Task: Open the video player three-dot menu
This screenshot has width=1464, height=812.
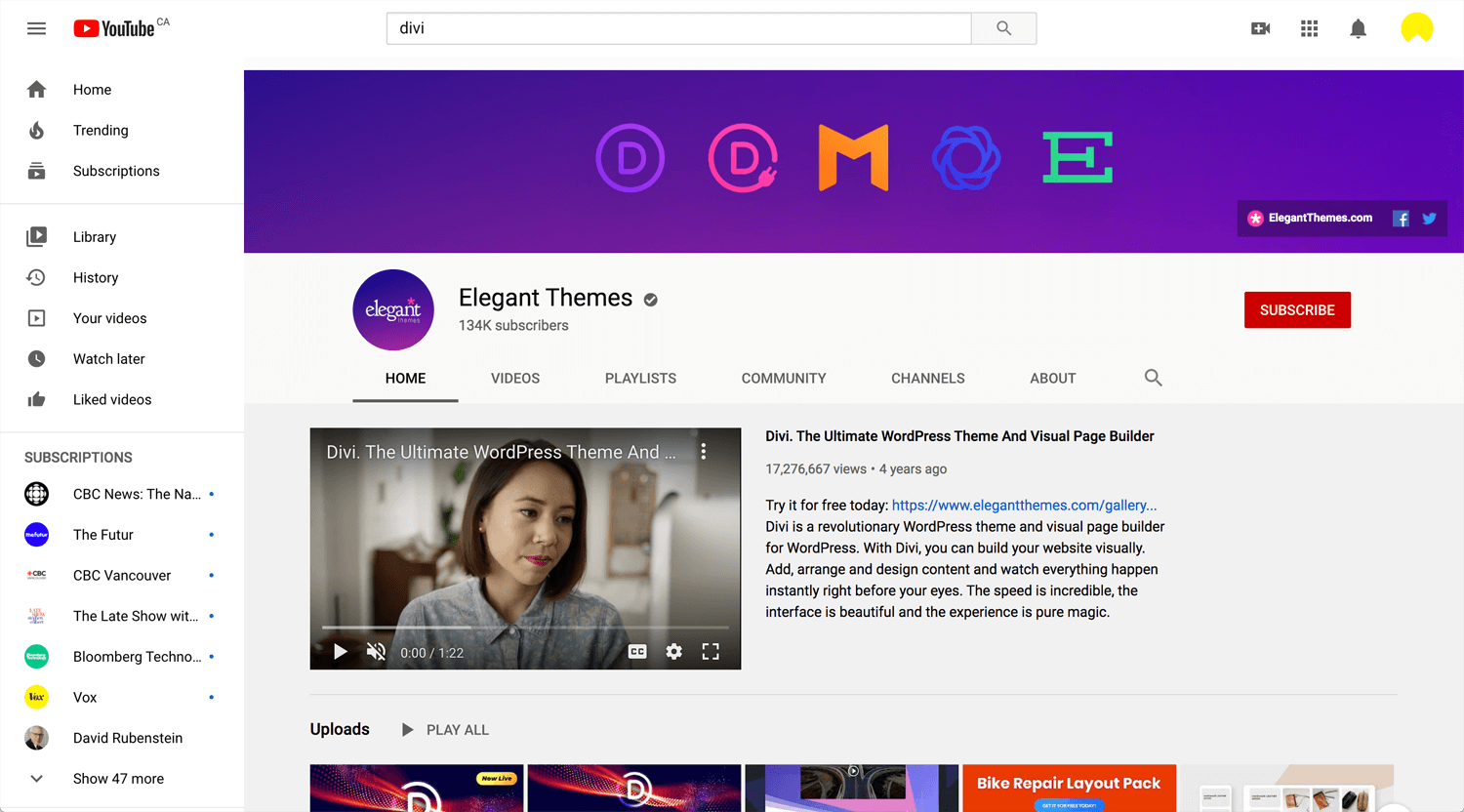Action: tap(703, 452)
